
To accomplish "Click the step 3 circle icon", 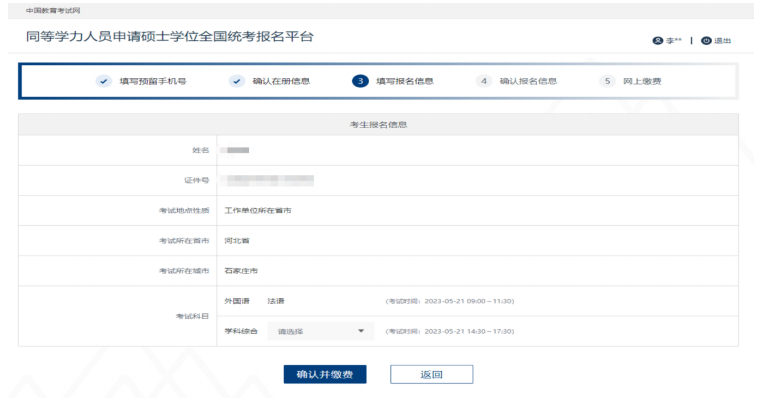I will pyautogui.click(x=360, y=81).
